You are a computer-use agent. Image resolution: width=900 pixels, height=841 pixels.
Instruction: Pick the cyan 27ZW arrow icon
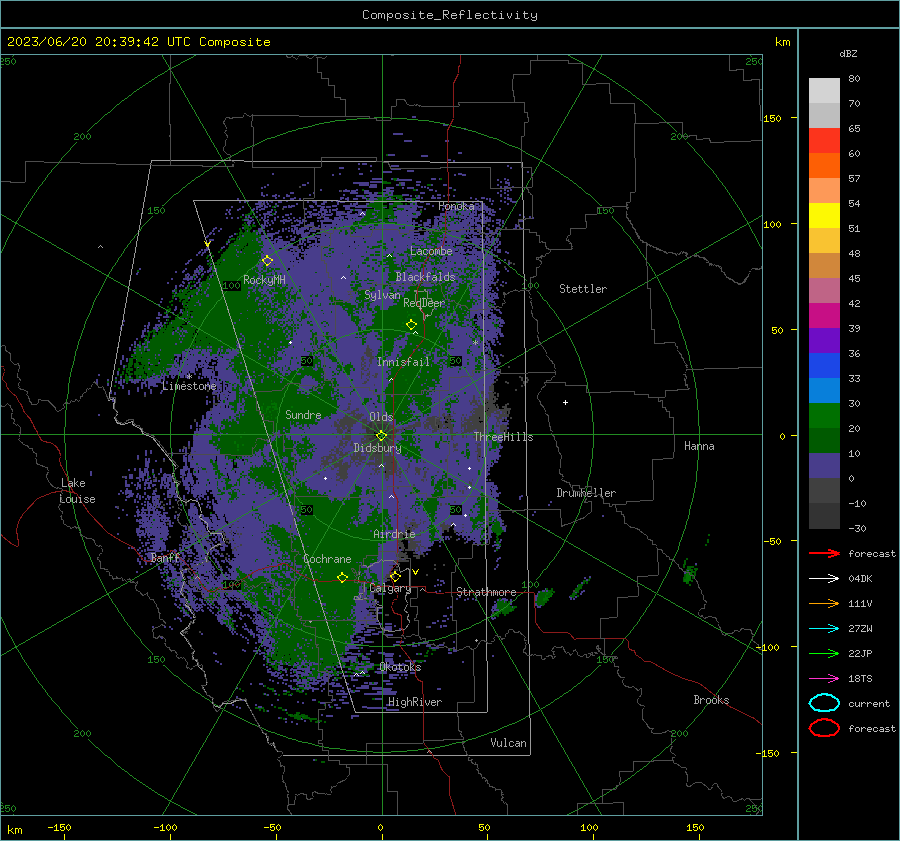click(824, 629)
